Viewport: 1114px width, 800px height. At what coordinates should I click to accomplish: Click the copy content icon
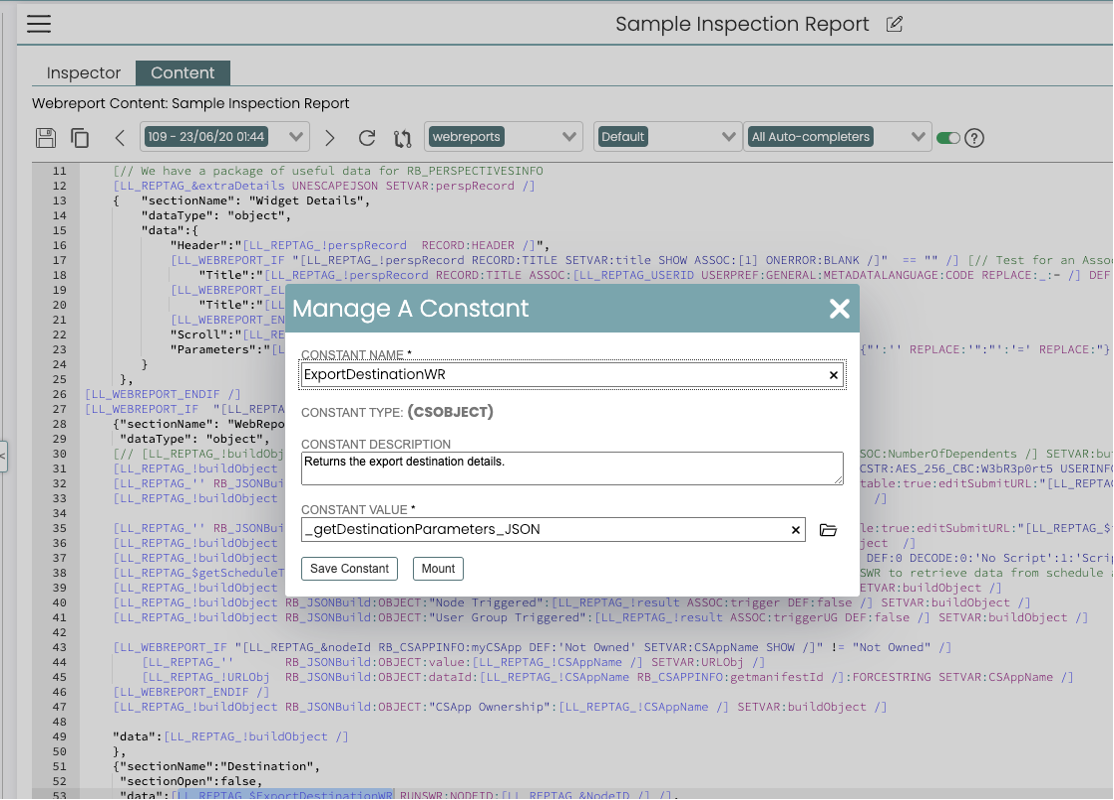80,138
